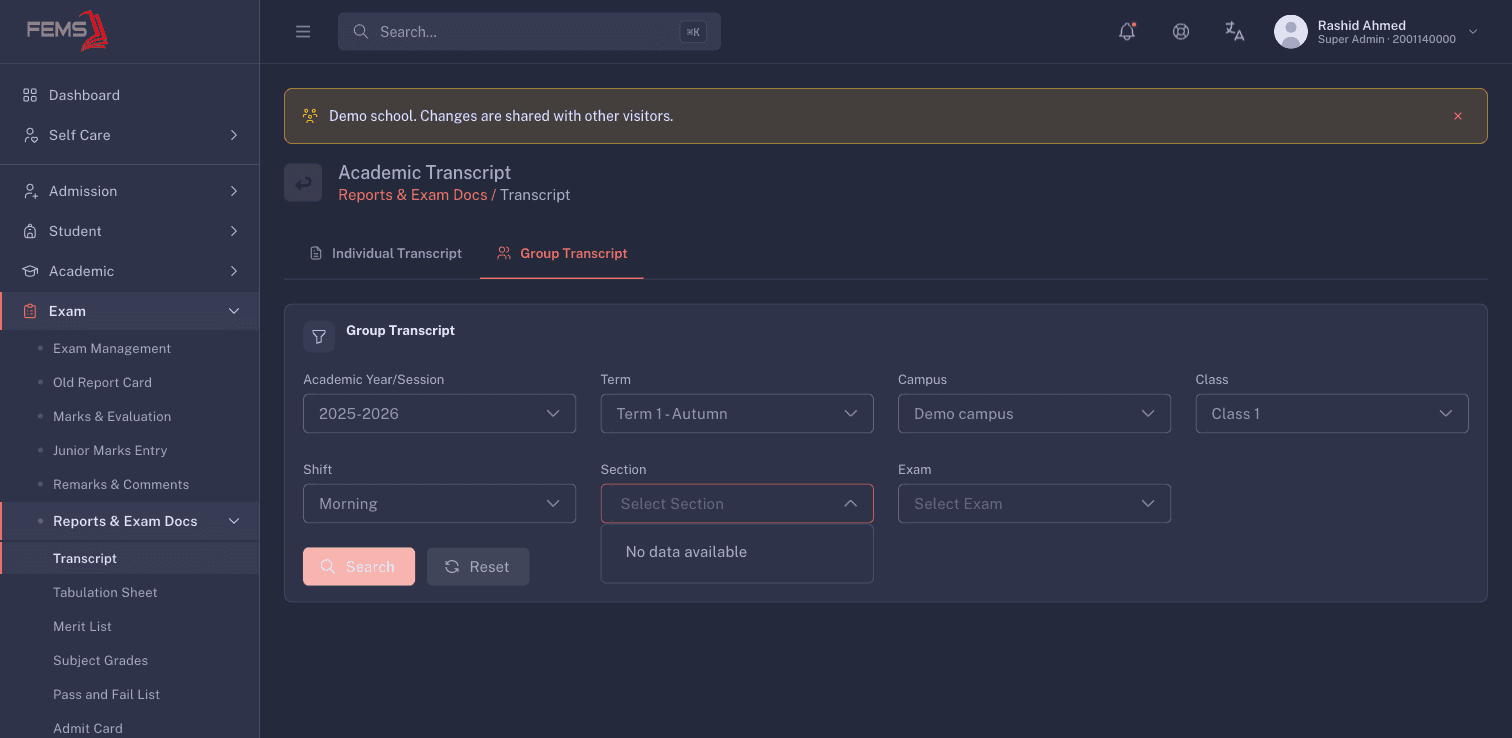Click the FEMS logo

tap(67, 30)
